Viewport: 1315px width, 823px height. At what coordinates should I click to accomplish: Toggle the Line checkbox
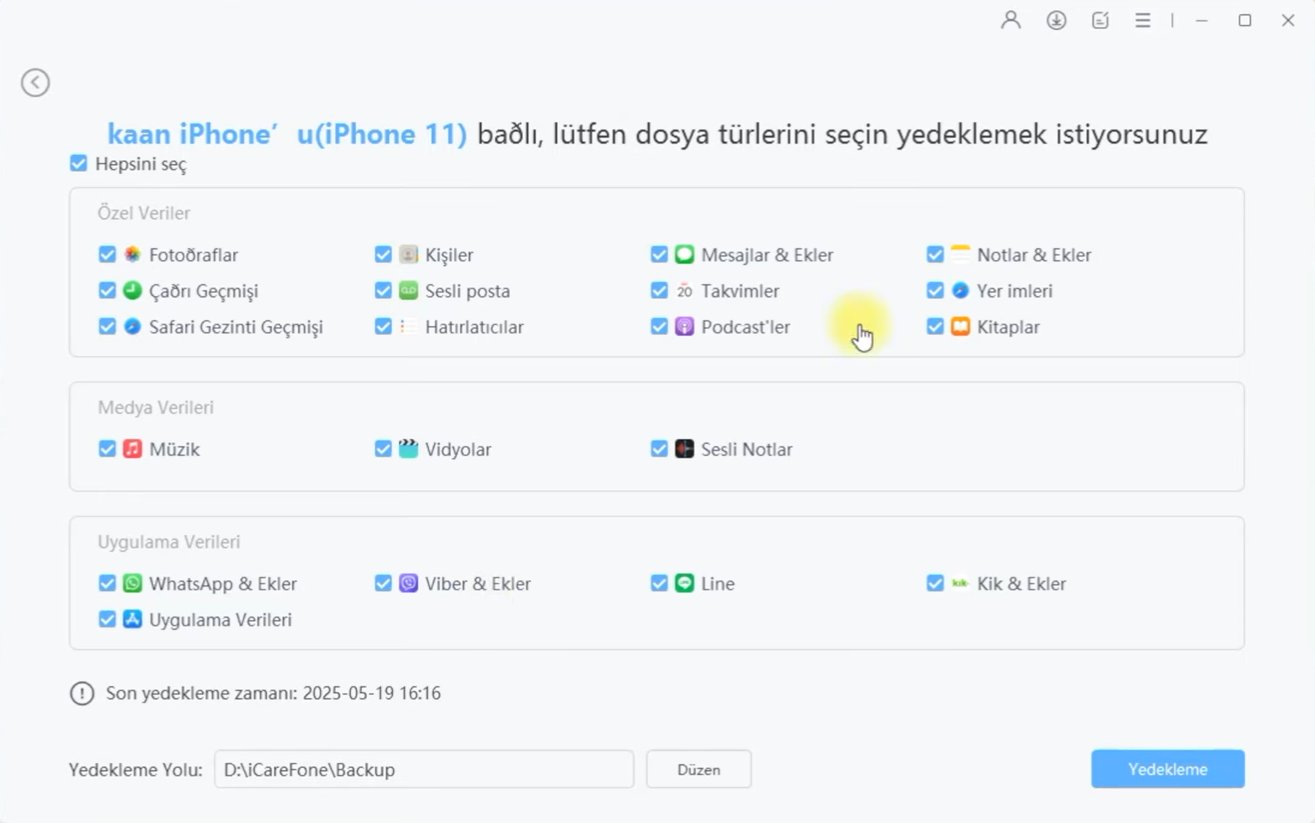[659, 583]
